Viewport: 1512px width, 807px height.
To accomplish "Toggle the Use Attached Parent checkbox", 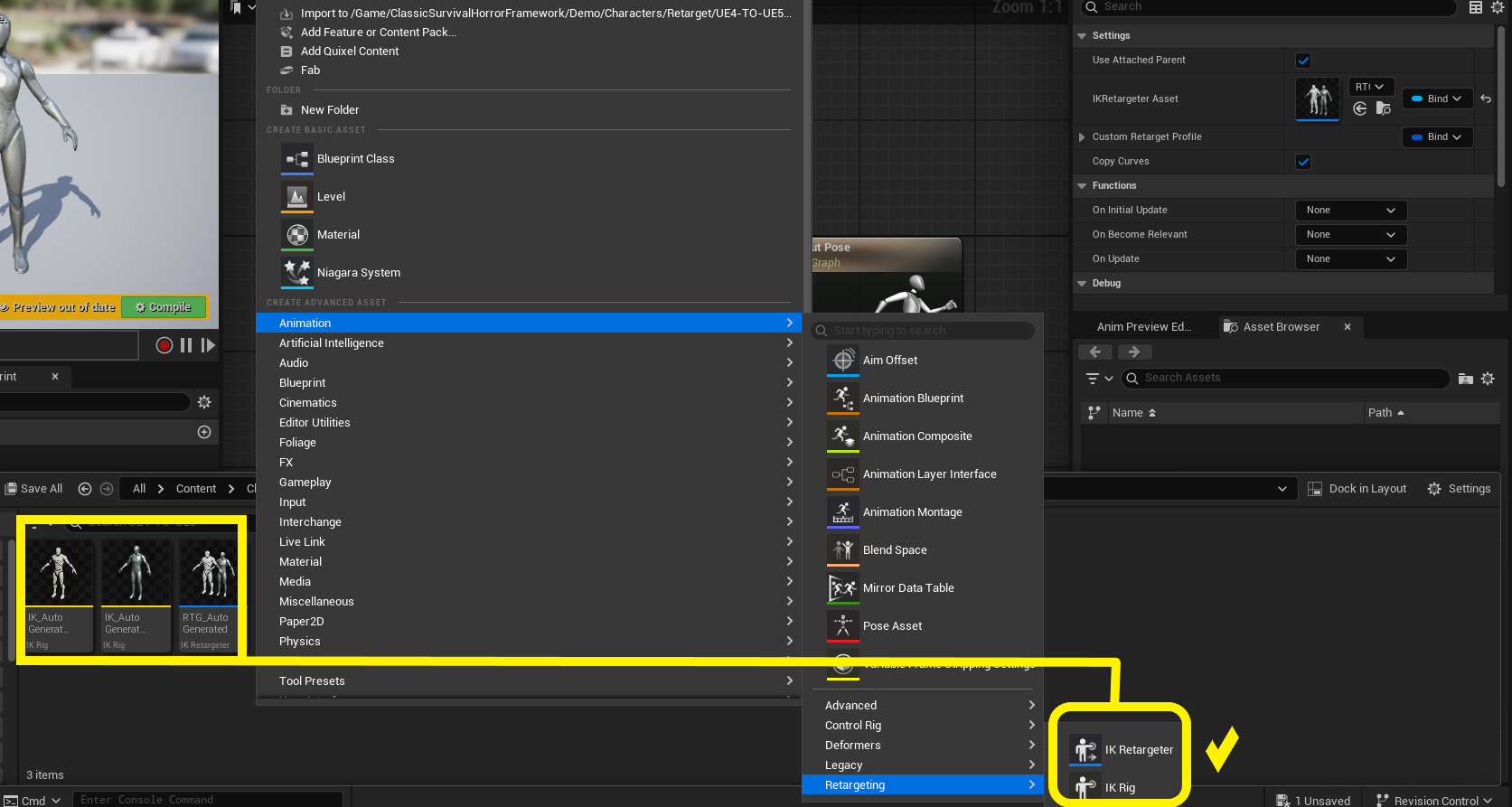I will (x=1303, y=61).
